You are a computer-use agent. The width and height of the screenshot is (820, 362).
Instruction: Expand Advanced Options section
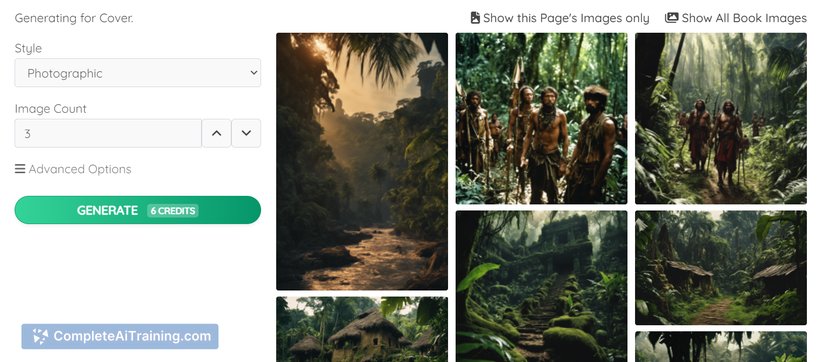pos(73,169)
